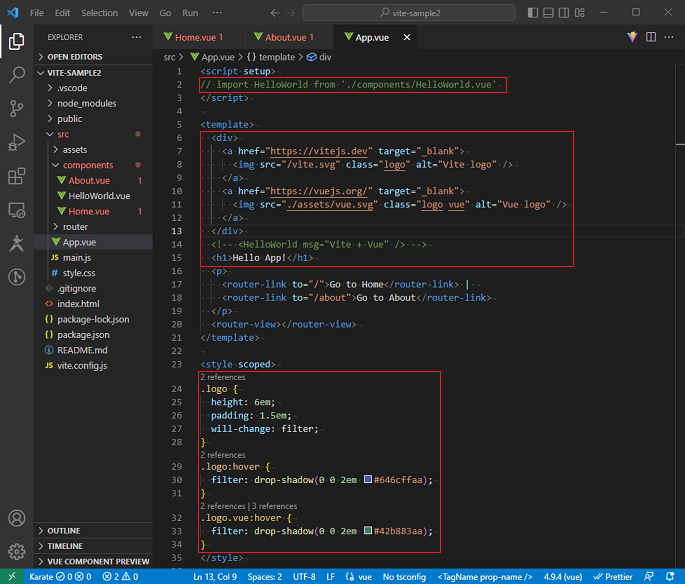Open the View menu

point(138,13)
